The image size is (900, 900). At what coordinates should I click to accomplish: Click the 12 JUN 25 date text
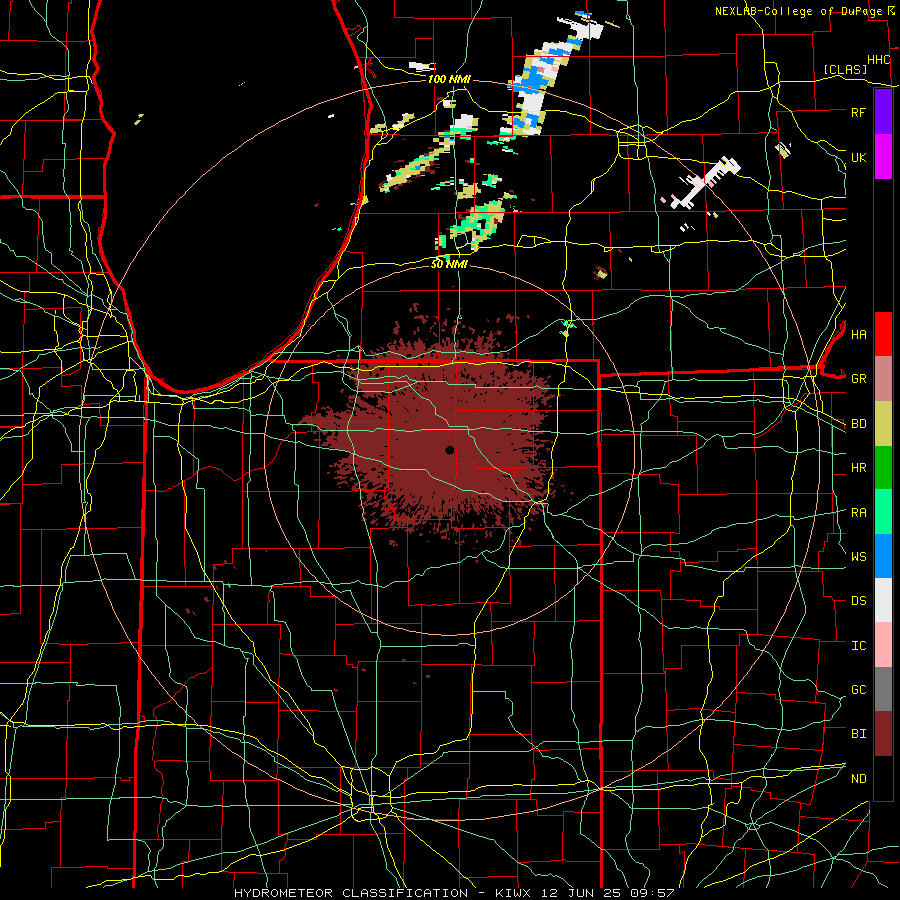(x=581, y=893)
